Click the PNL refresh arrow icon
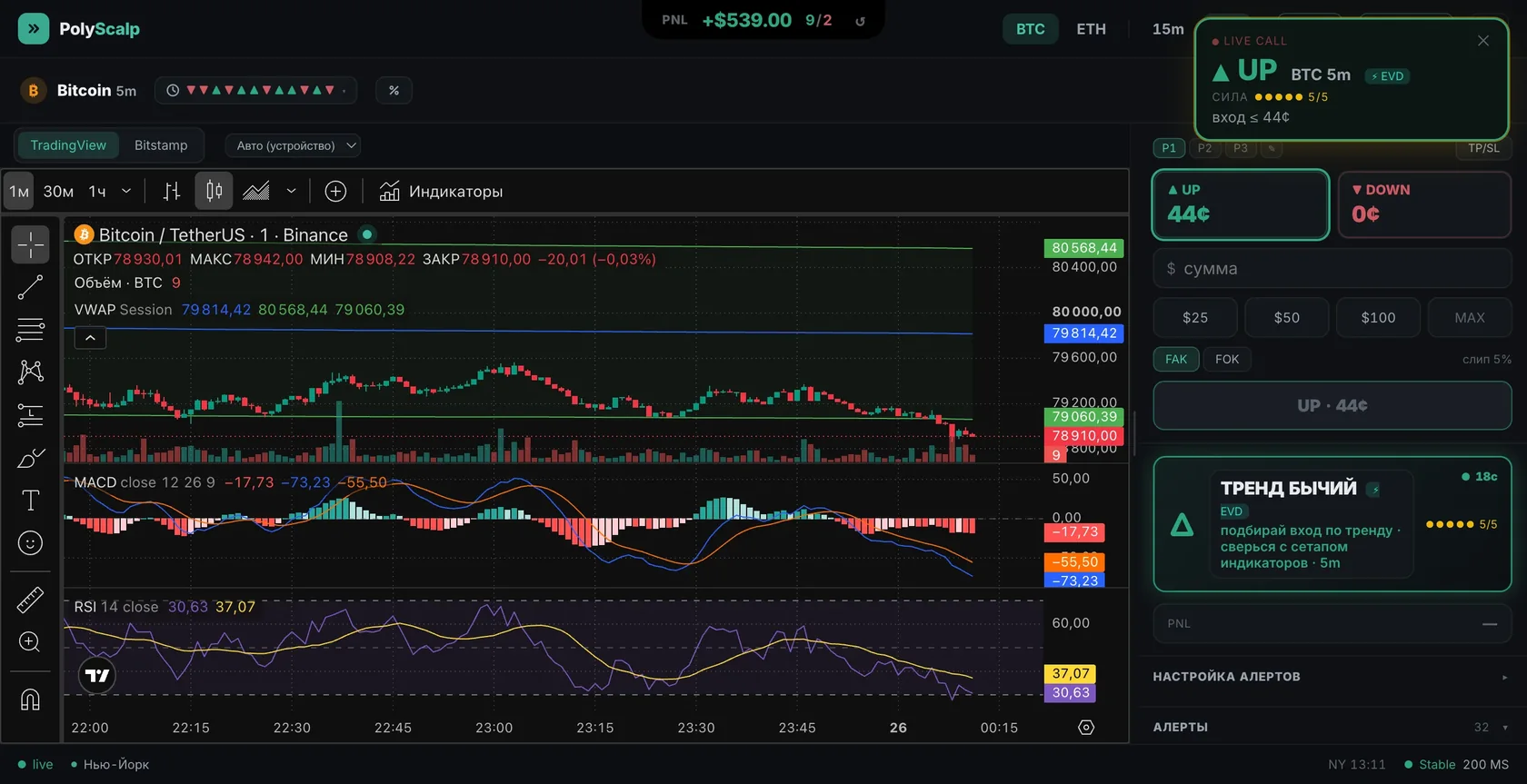Viewport: 1527px width, 784px height. (x=860, y=21)
